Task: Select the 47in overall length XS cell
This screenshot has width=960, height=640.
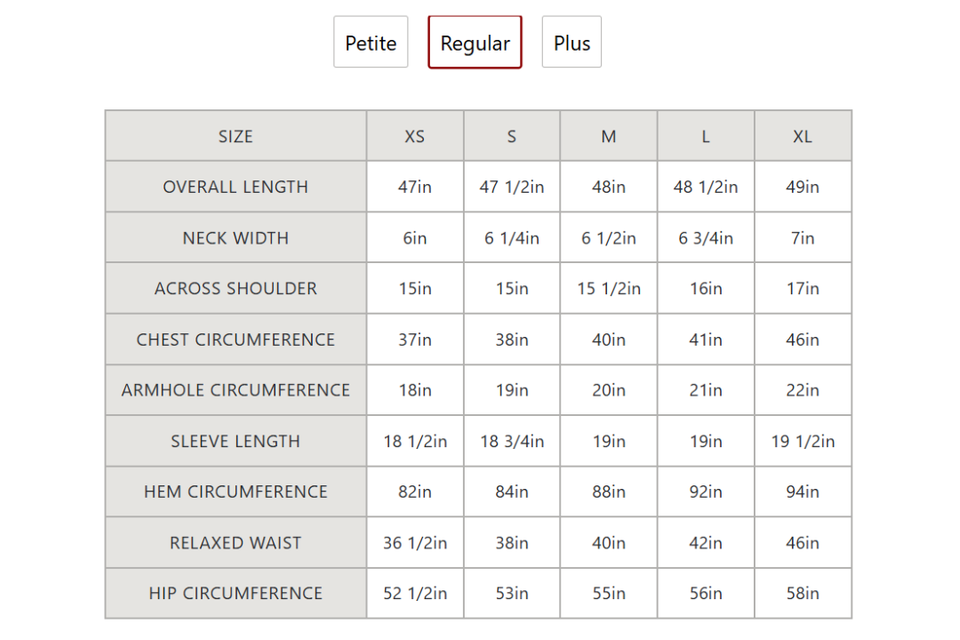Action: pyautogui.click(x=415, y=187)
